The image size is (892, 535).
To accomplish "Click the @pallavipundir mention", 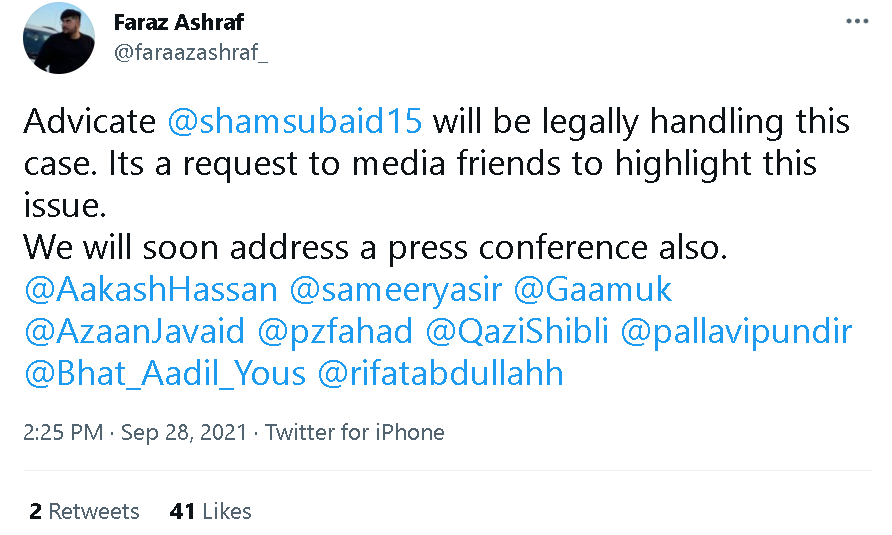I will pyautogui.click(x=737, y=332).
